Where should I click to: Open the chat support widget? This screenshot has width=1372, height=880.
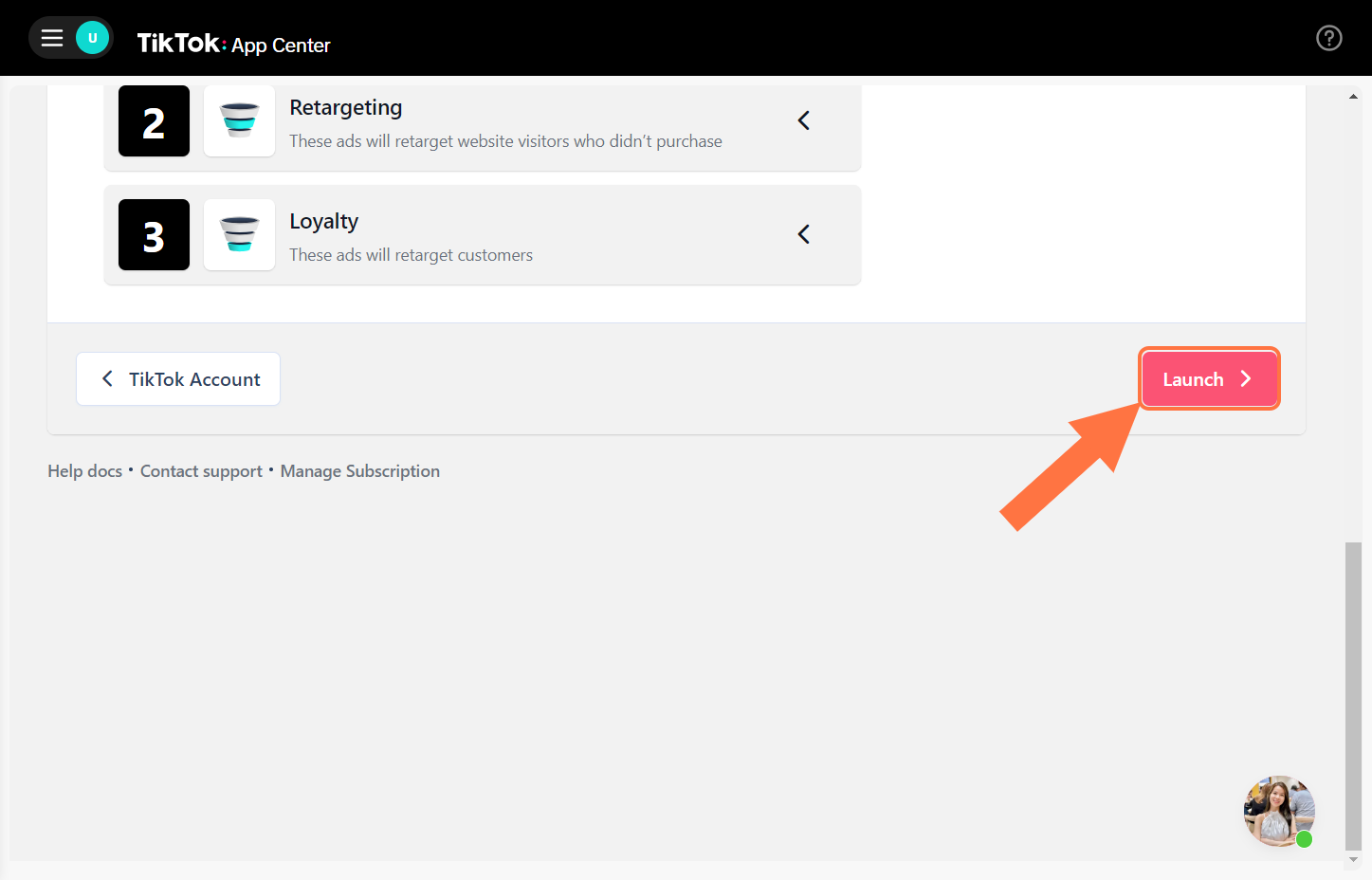[1279, 811]
